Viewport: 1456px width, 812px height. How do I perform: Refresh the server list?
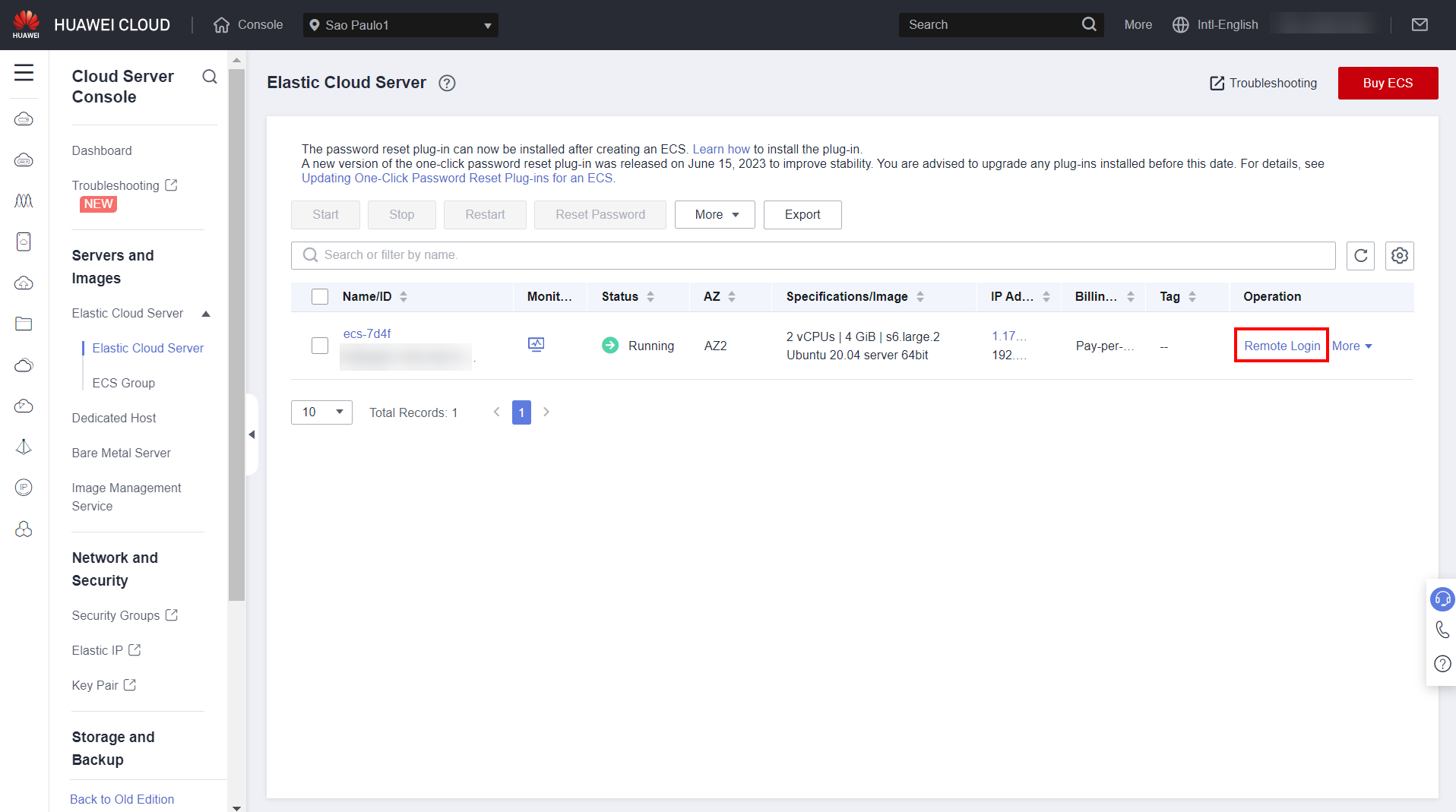1360,256
